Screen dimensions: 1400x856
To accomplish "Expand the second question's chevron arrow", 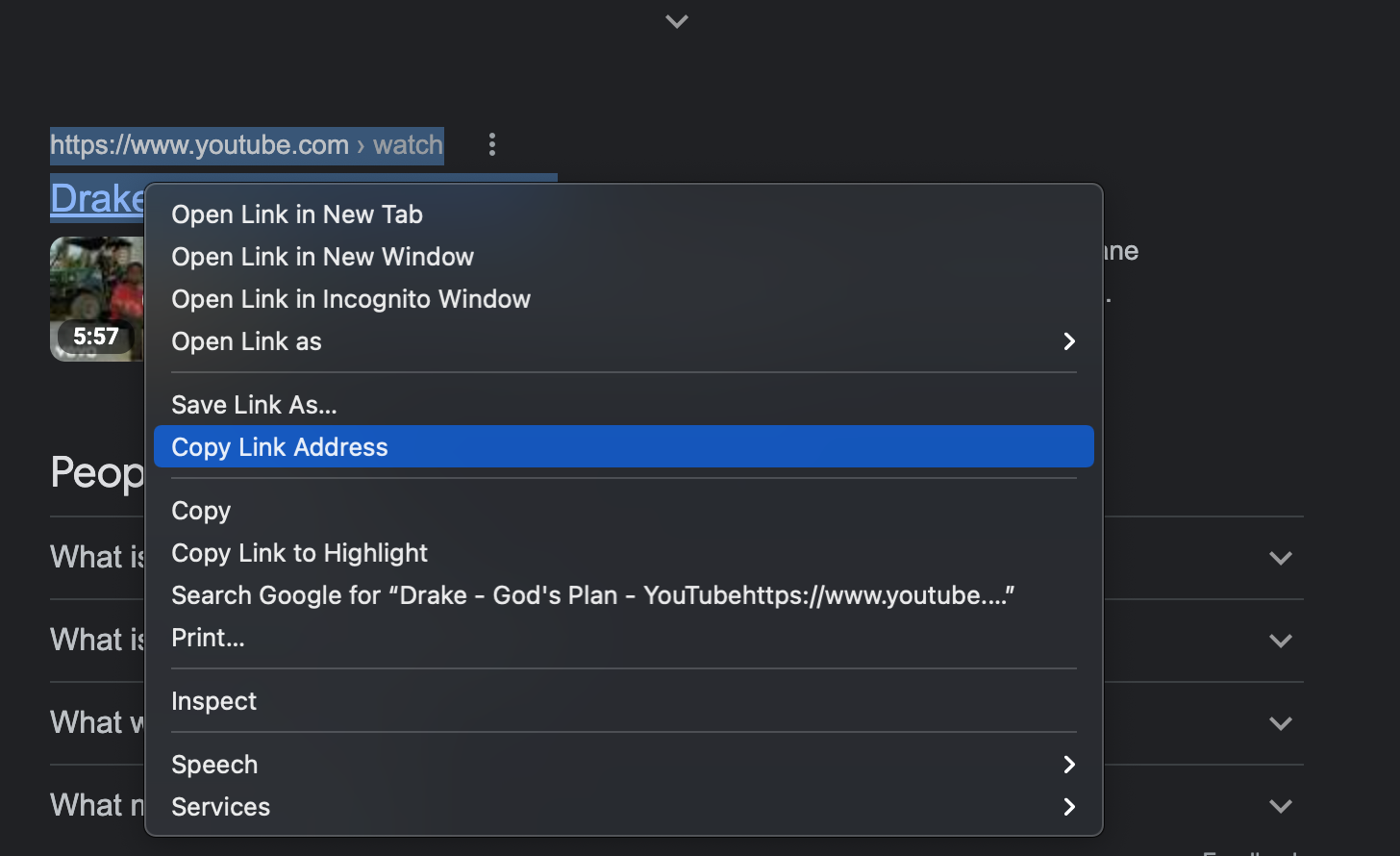I will [x=1280, y=641].
